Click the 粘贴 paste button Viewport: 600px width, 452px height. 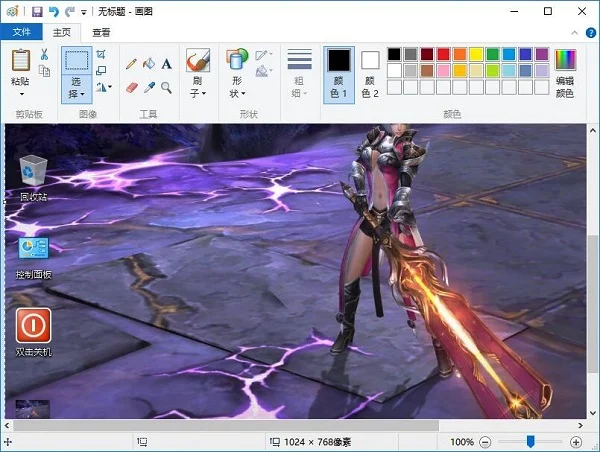[x=20, y=70]
